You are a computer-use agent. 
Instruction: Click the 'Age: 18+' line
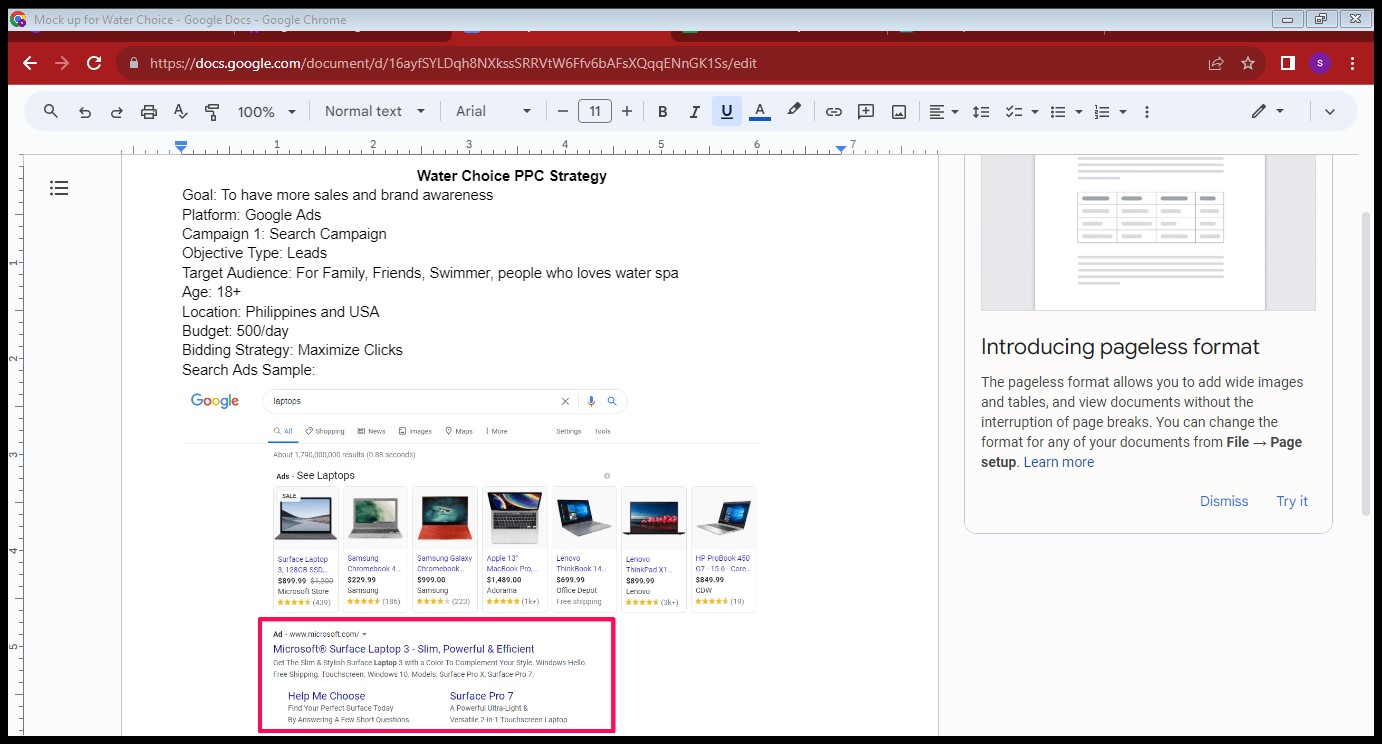pos(212,292)
